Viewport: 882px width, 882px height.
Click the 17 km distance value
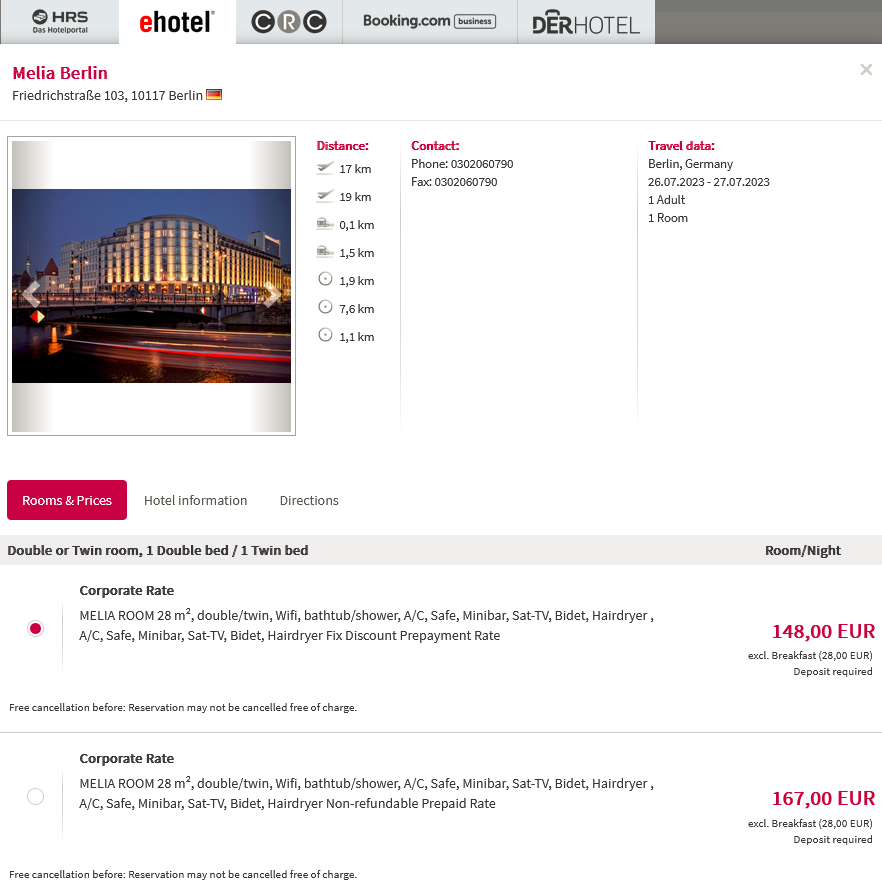pyautogui.click(x=355, y=169)
